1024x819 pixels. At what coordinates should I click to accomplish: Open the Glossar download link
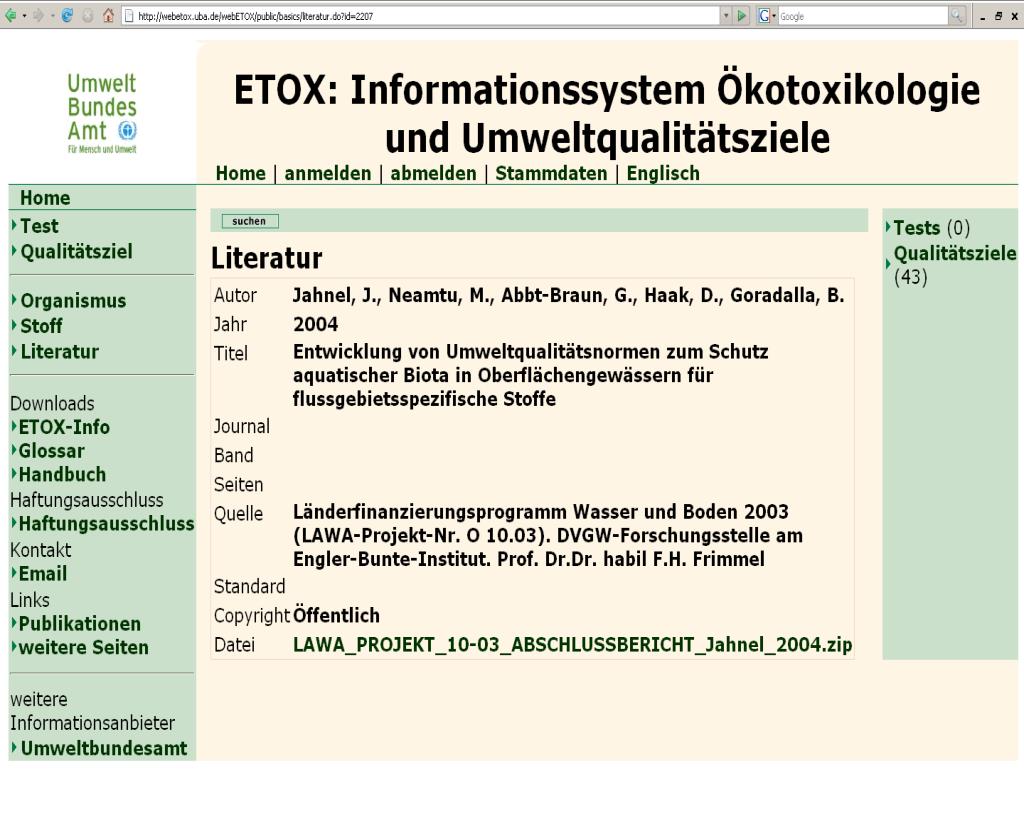tap(52, 451)
